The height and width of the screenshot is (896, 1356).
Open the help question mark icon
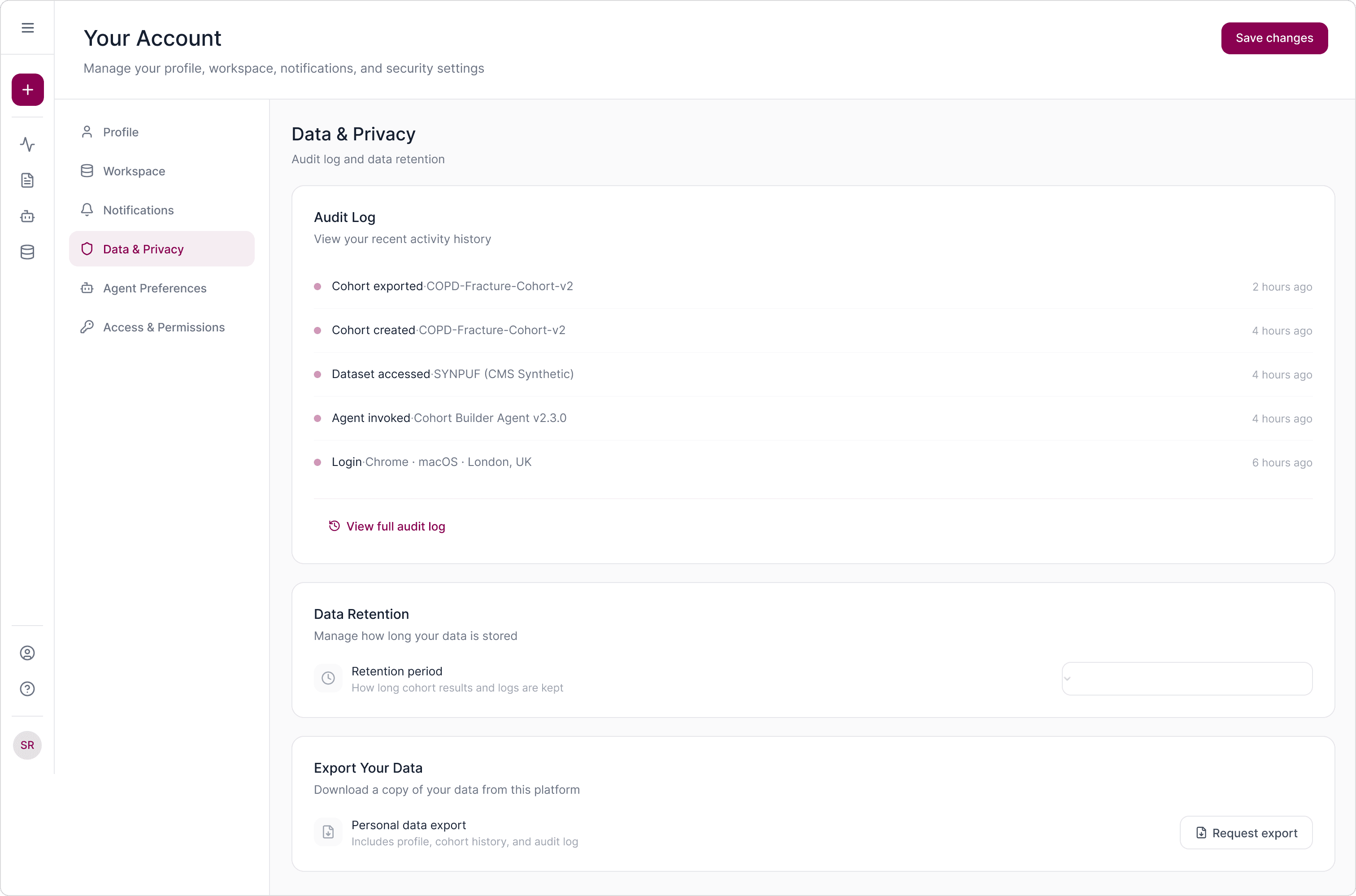[27, 689]
